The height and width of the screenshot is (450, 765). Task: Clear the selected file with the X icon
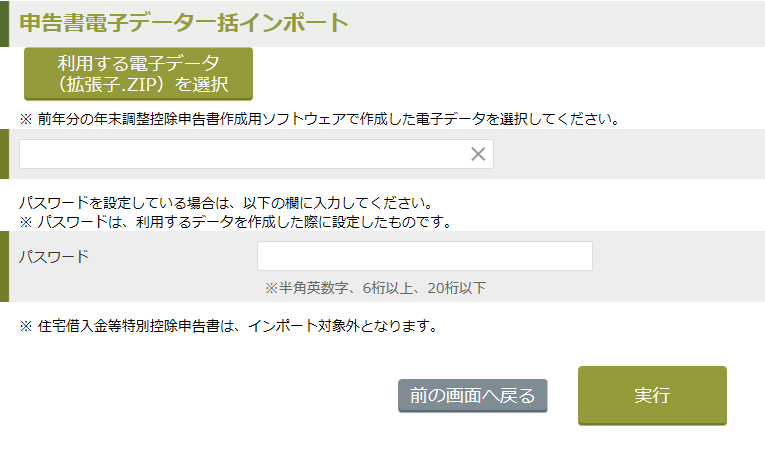(x=478, y=154)
